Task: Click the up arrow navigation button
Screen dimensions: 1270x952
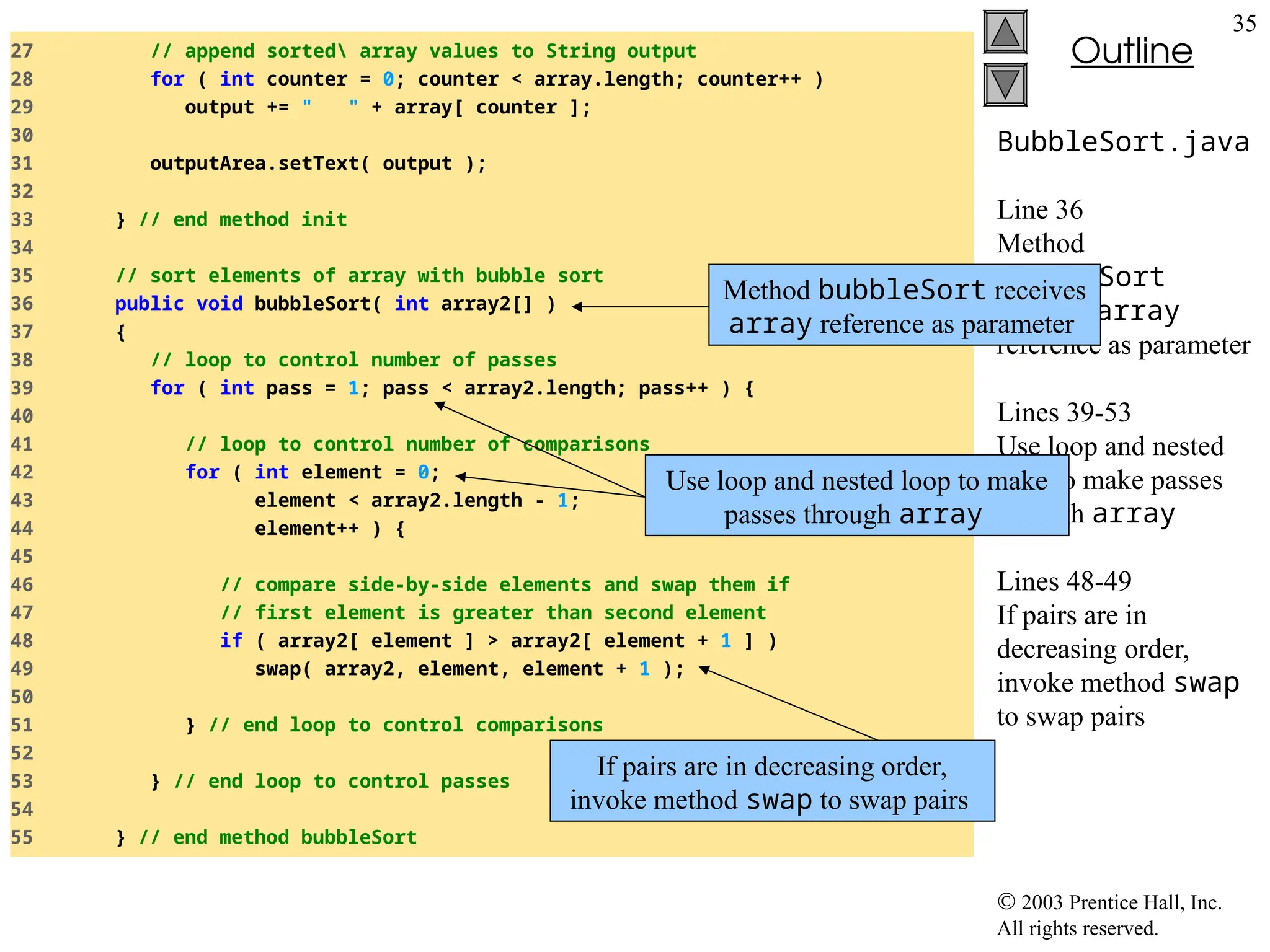Action: click(x=1005, y=32)
